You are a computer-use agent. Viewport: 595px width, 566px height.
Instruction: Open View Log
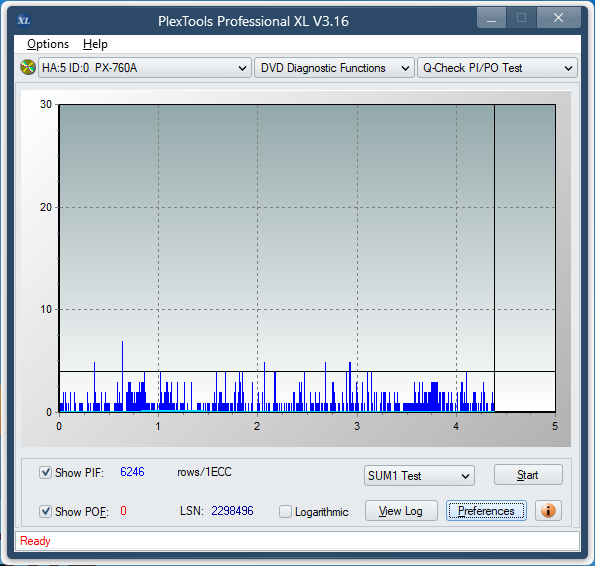401,511
